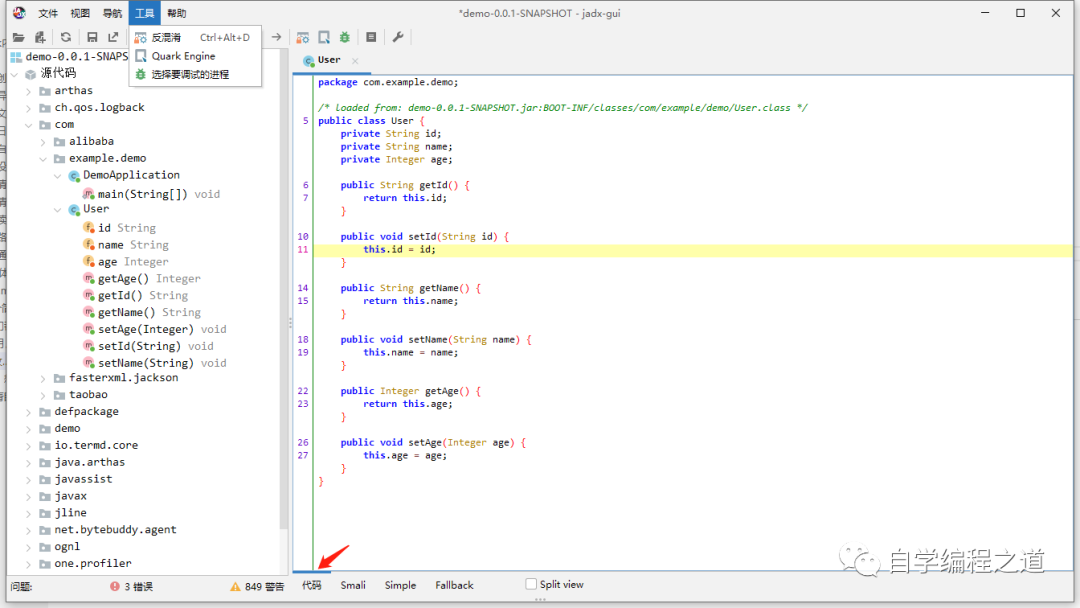This screenshot has width=1080, height=608.
Task: Open the 帮助 menu
Action: click(x=176, y=13)
